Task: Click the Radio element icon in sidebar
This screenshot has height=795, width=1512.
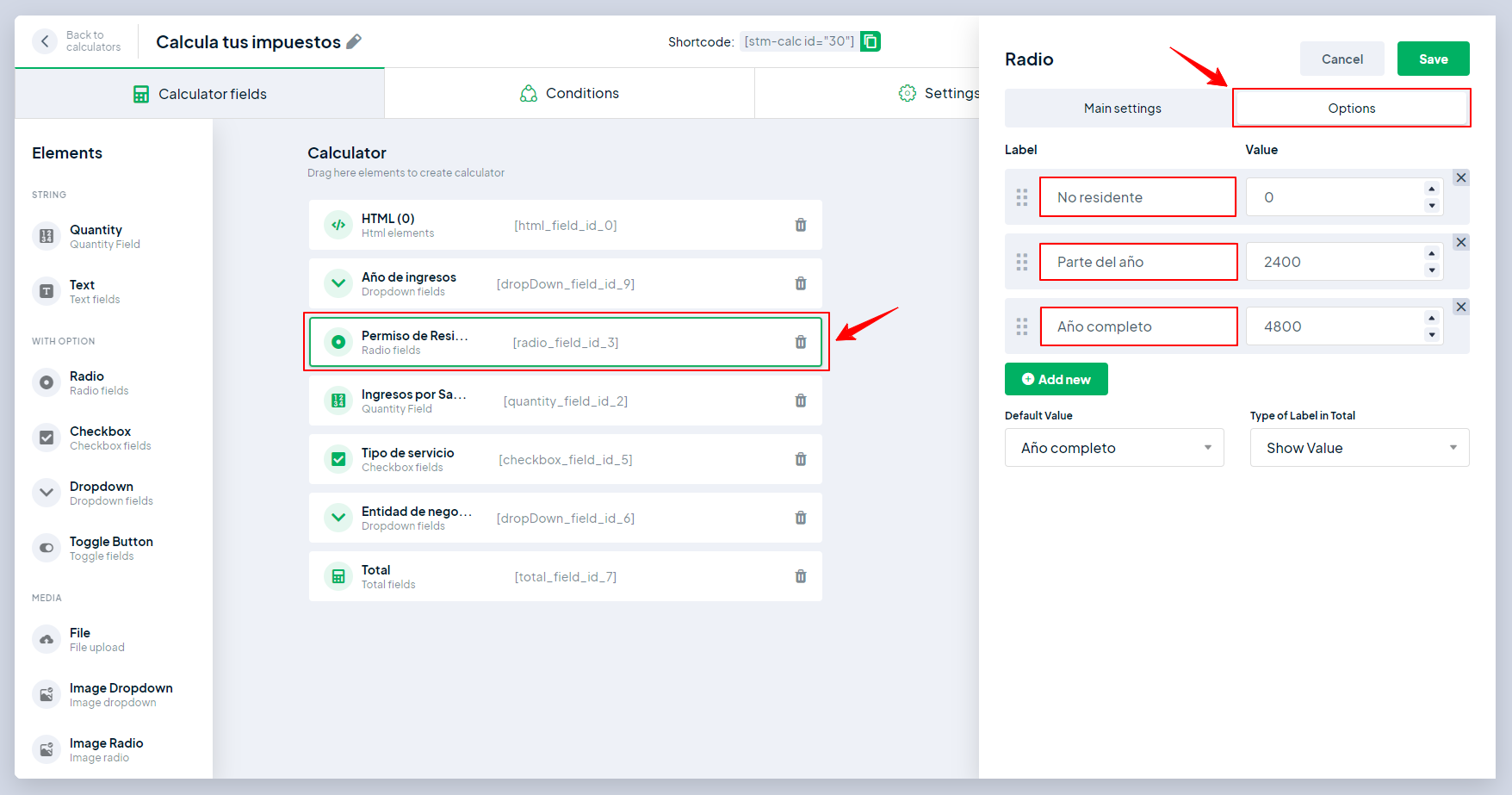Action: tap(46, 382)
